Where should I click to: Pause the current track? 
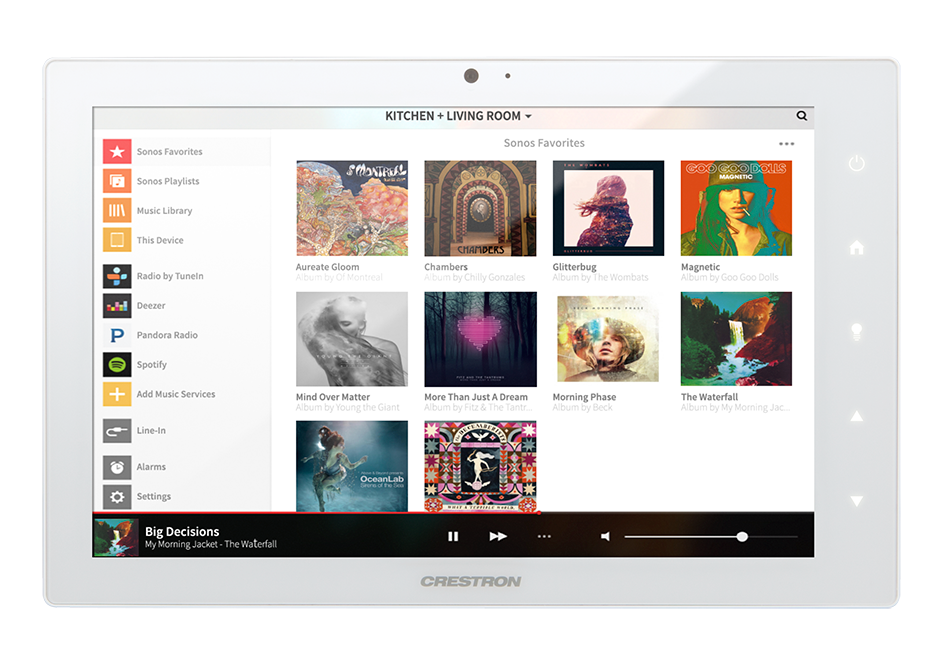pyautogui.click(x=453, y=536)
